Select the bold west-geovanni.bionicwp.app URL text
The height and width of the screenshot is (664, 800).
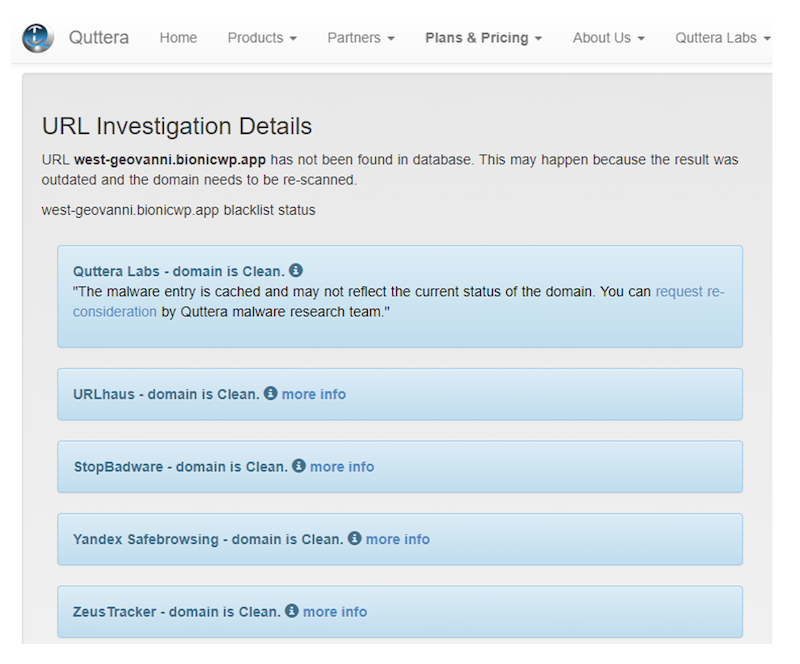tap(170, 160)
